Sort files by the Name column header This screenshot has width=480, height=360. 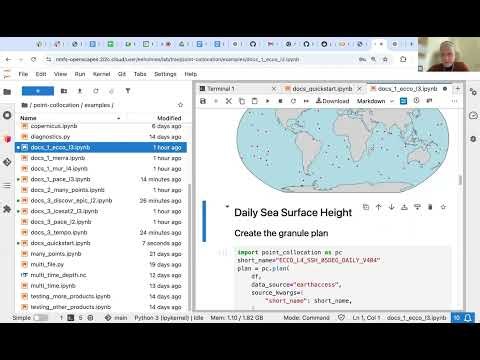tap(70, 118)
